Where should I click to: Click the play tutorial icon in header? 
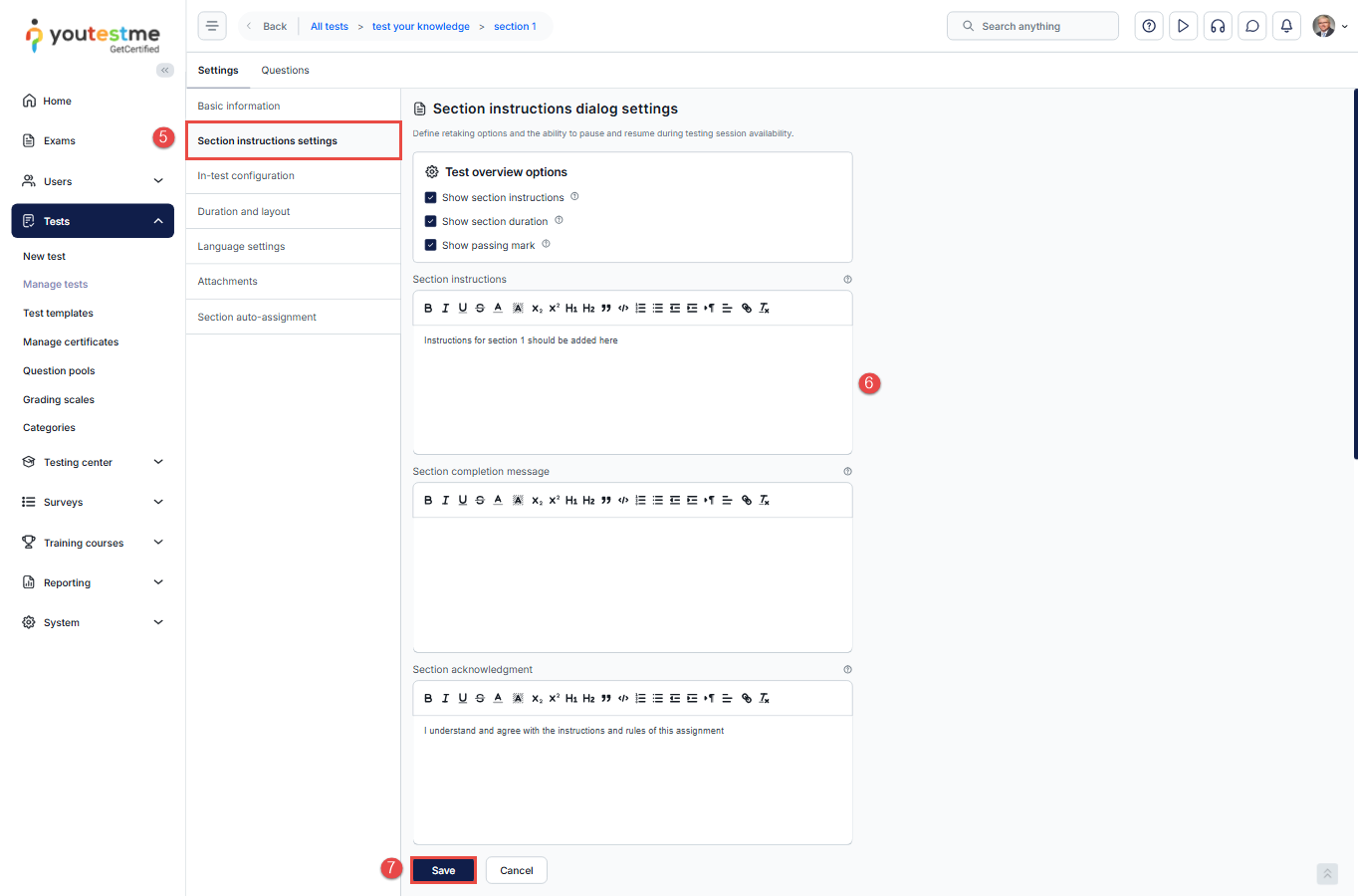pyautogui.click(x=1183, y=26)
